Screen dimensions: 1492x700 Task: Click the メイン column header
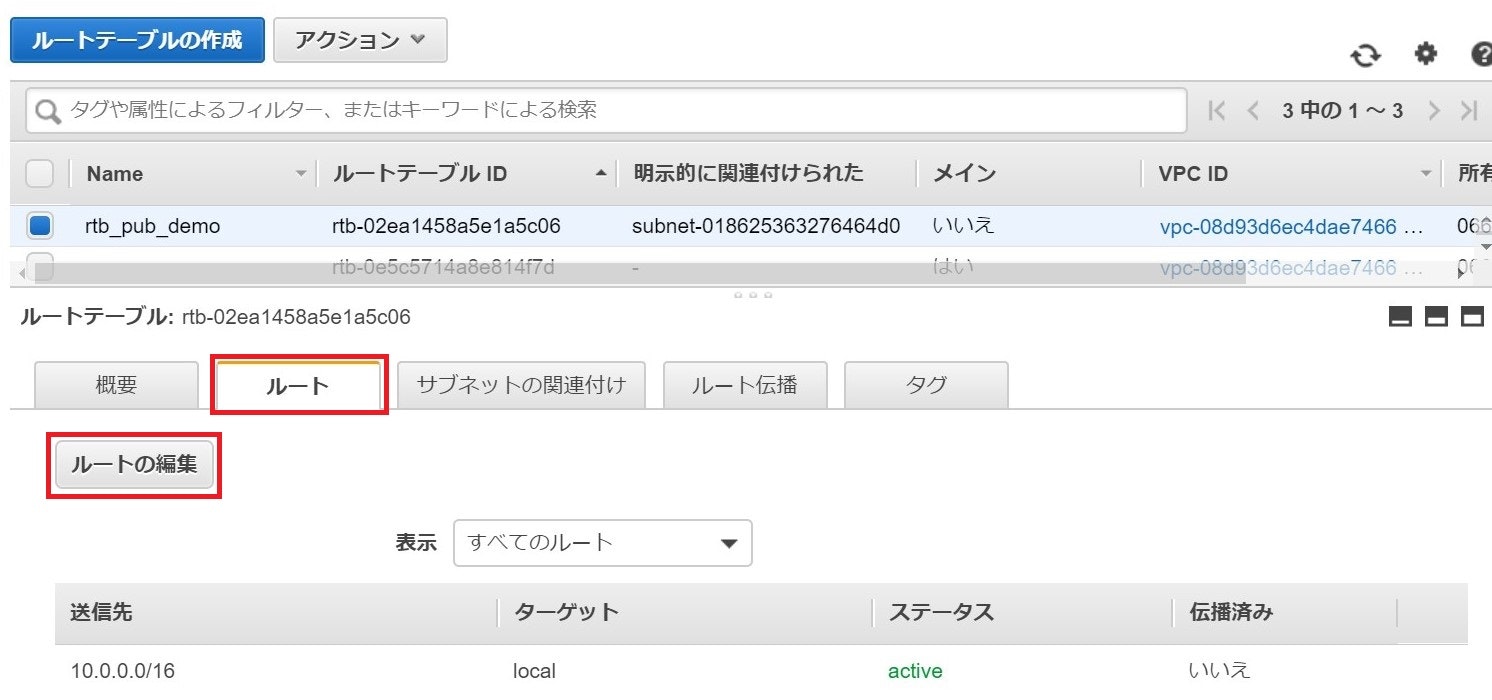(965, 174)
